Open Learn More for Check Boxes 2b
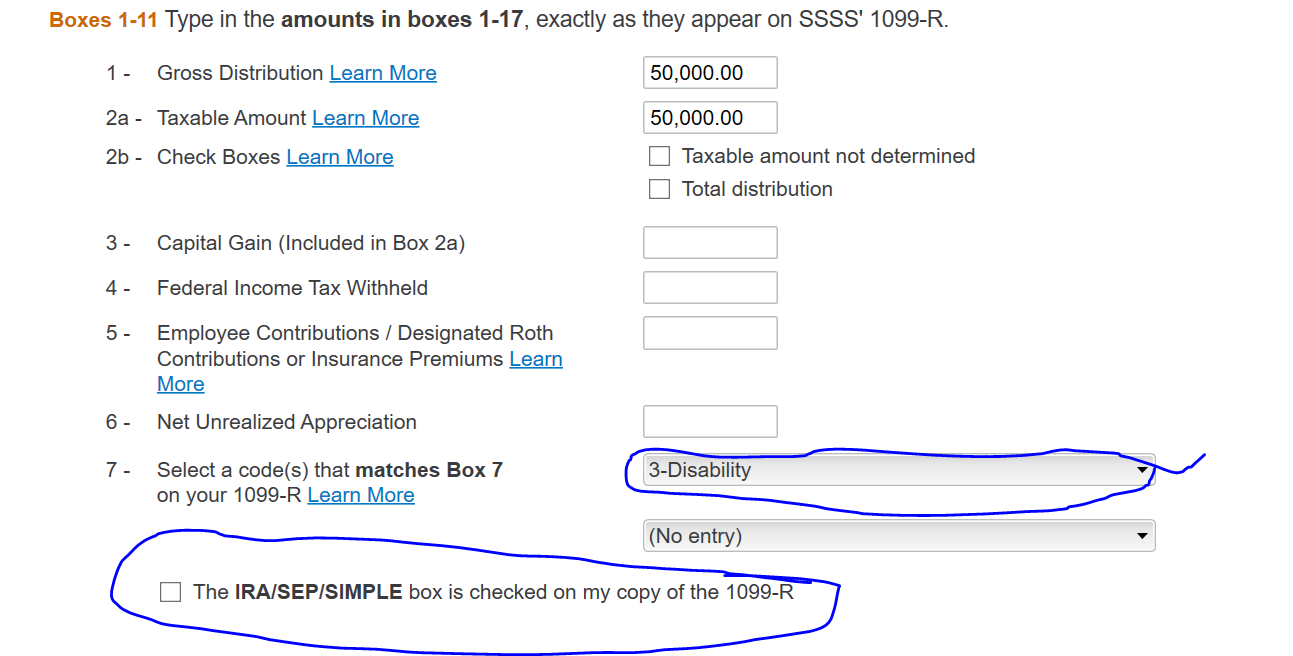Screen dimensions: 1293x656 coord(340,157)
